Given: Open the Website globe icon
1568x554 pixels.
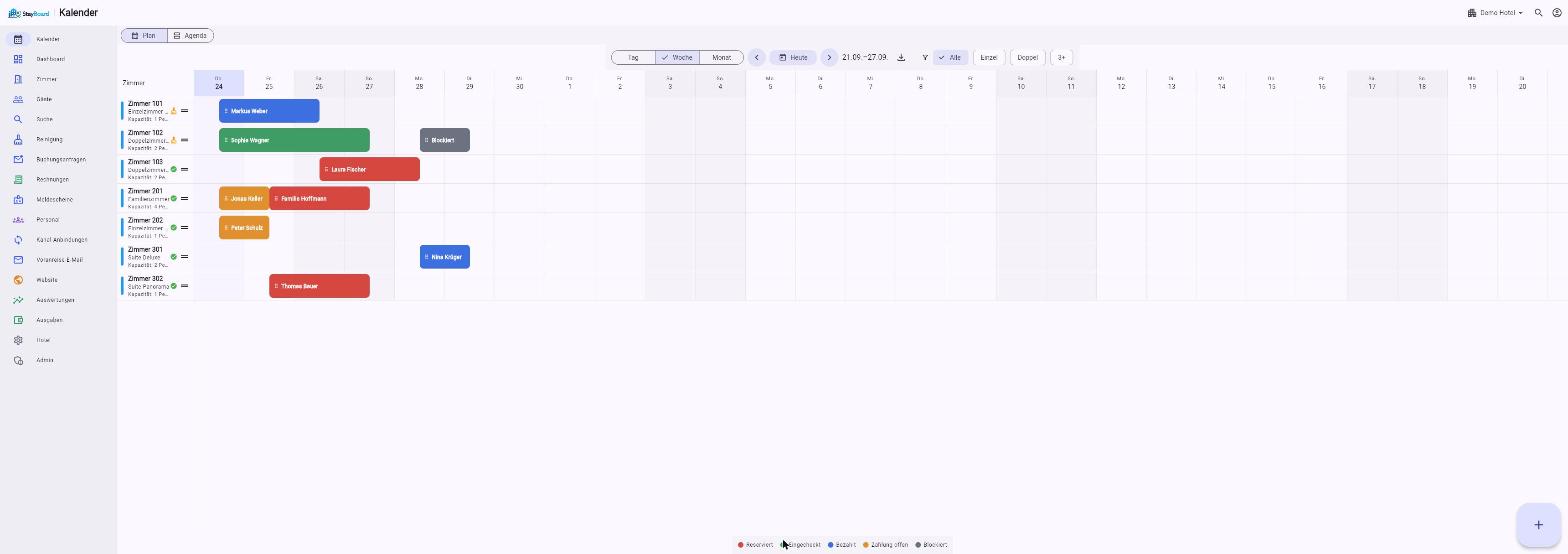Looking at the screenshot, I should pos(18,280).
